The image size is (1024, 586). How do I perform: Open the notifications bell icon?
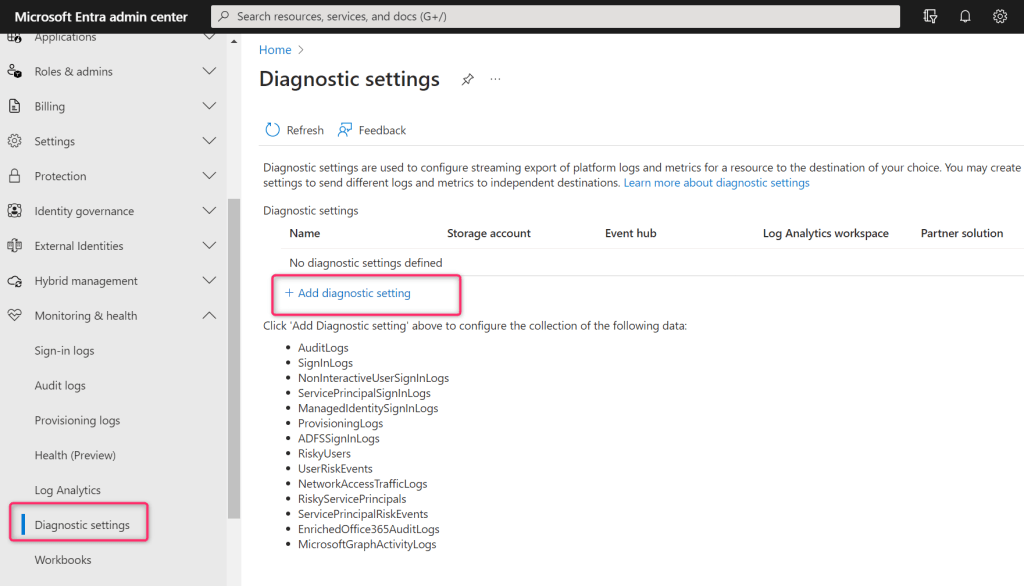(965, 17)
